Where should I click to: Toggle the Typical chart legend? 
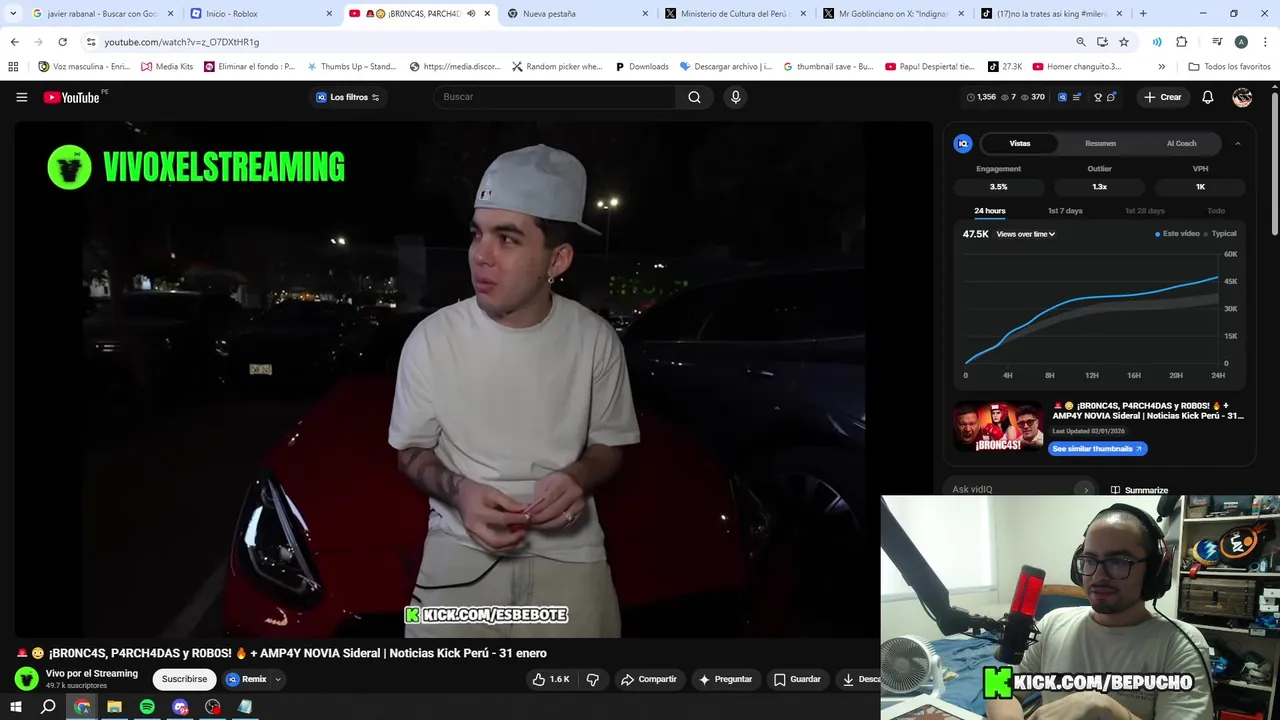pos(1221,234)
